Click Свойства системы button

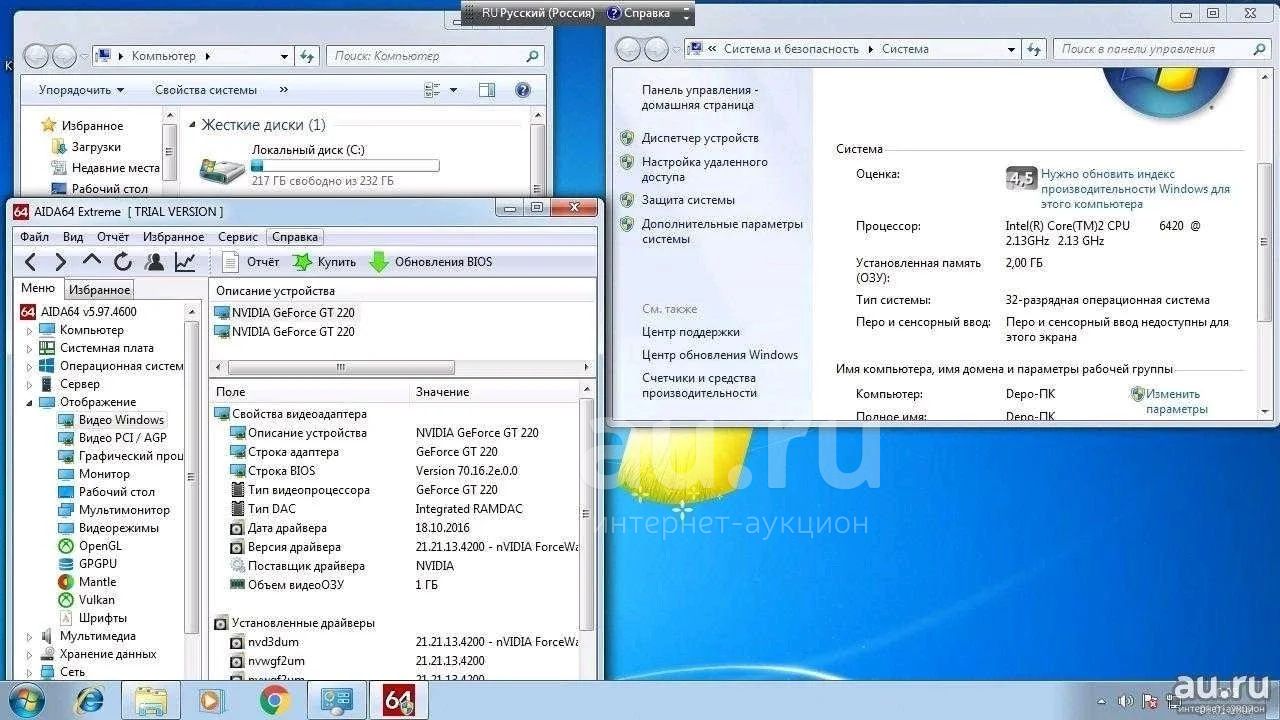tap(206, 90)
